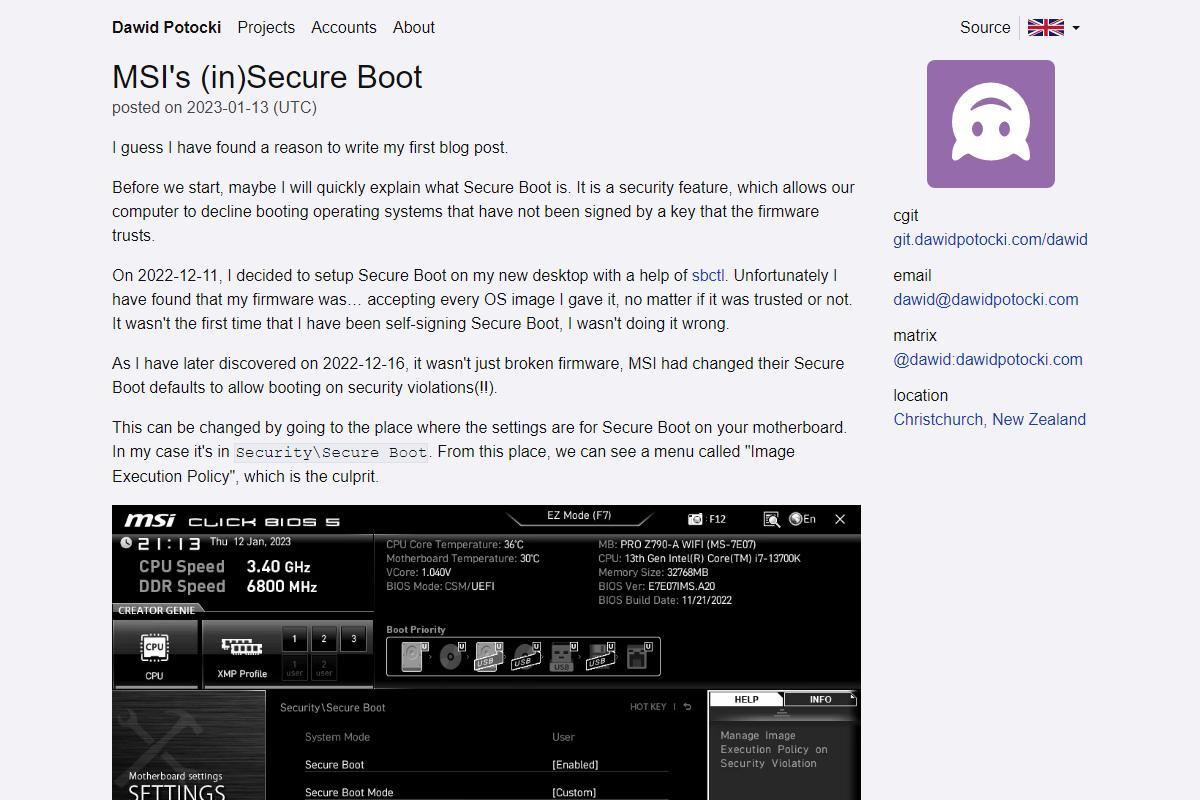This screenshot has width=1200, height=800.
Task: Follow the sbctl link in the article
Action: (708, 275)
